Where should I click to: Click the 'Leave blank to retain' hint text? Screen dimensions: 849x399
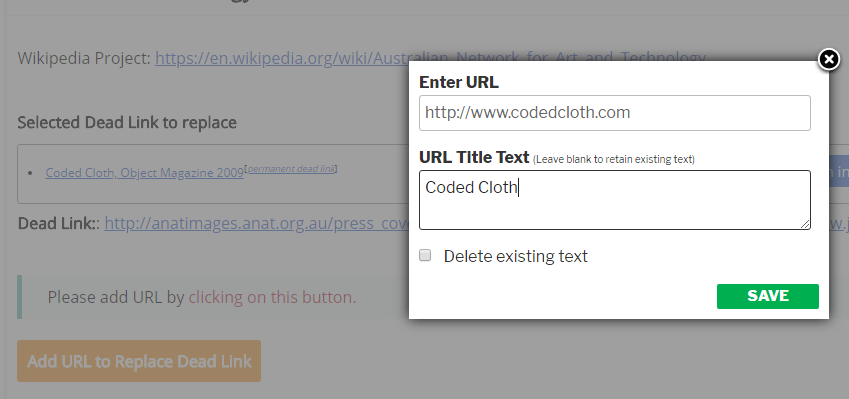[614, 159]
